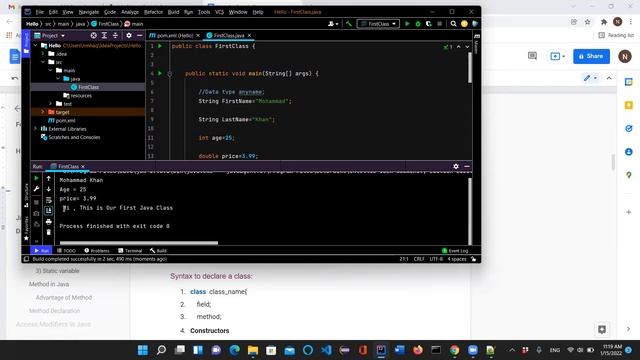Click run gutter arrow on line 1

point(160,46)
